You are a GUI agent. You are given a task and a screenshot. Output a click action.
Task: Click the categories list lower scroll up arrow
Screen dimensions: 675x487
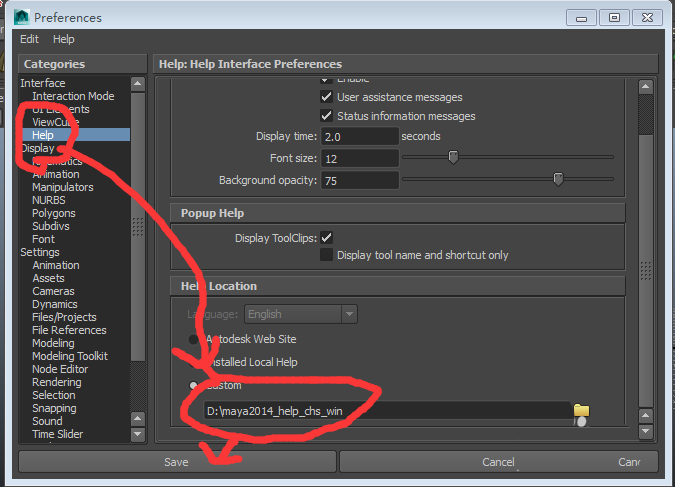click(138, 418)
